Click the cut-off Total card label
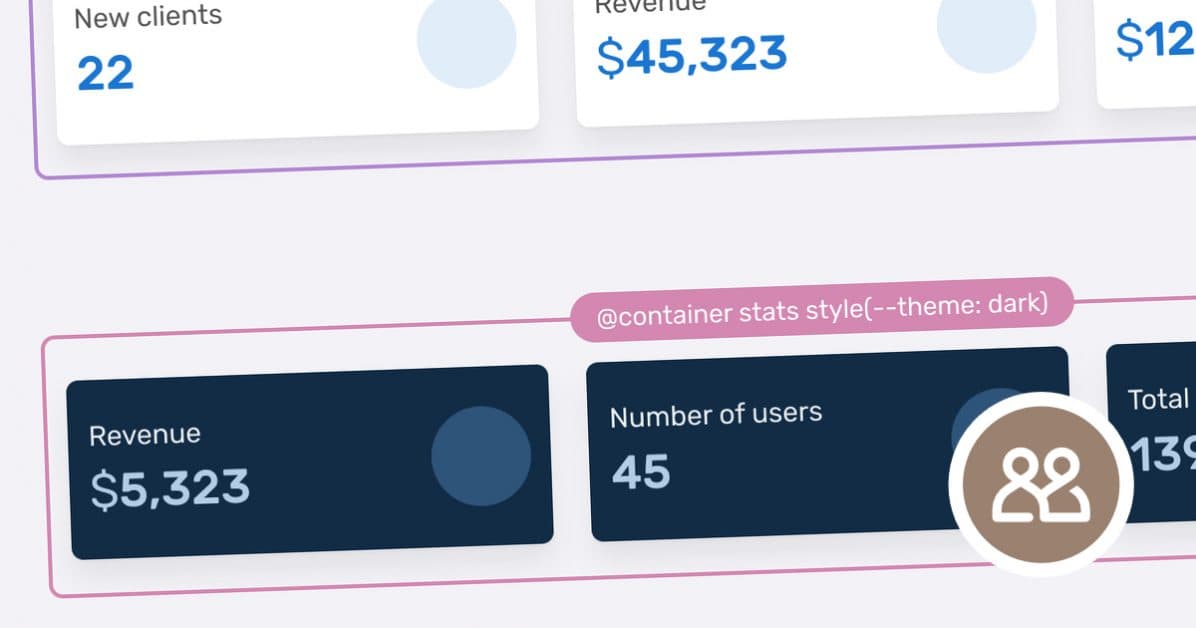1196x628 pixels. (x=1159, y=400)
